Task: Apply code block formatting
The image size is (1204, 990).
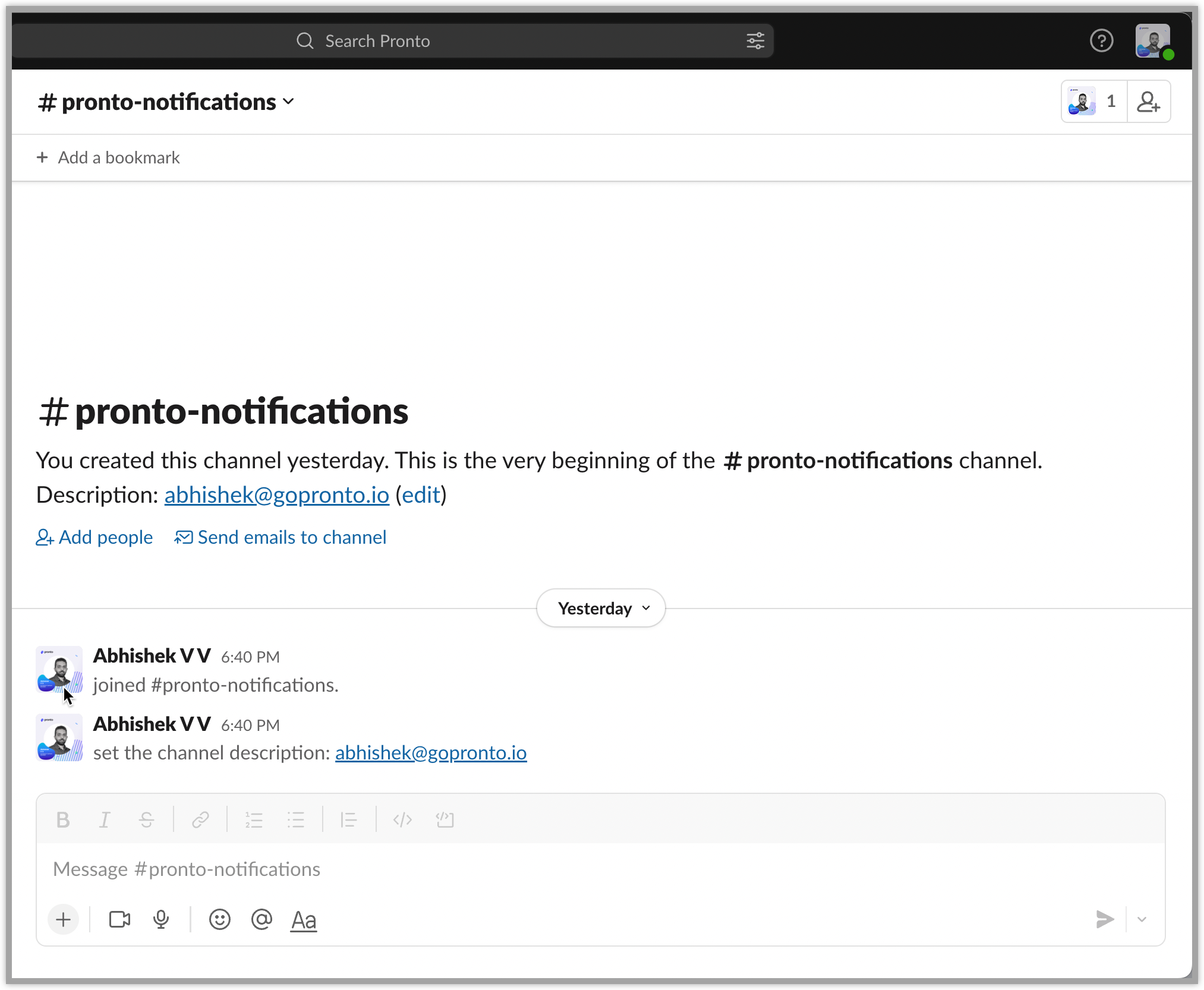Action: (445, 820)
